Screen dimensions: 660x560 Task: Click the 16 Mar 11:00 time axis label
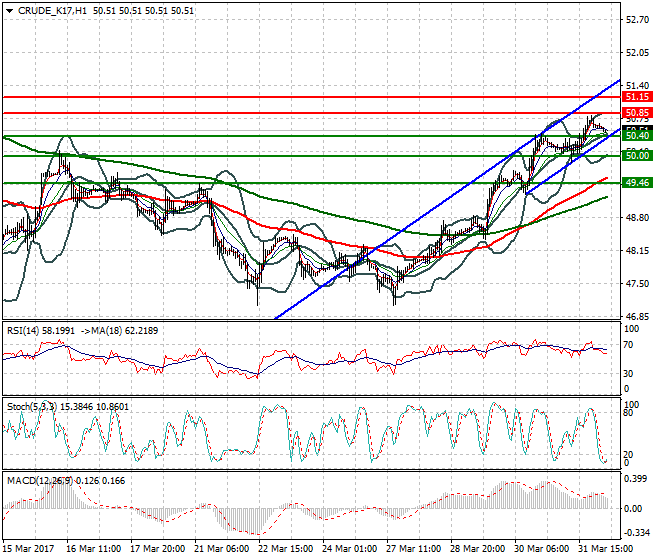[93, 549]
